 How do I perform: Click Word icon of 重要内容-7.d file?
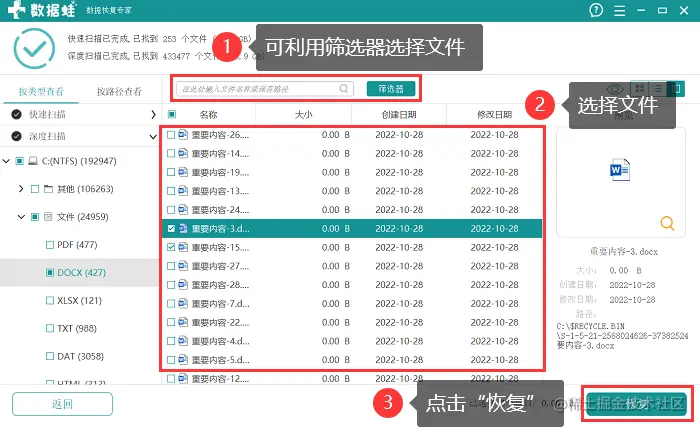[183, 303]
